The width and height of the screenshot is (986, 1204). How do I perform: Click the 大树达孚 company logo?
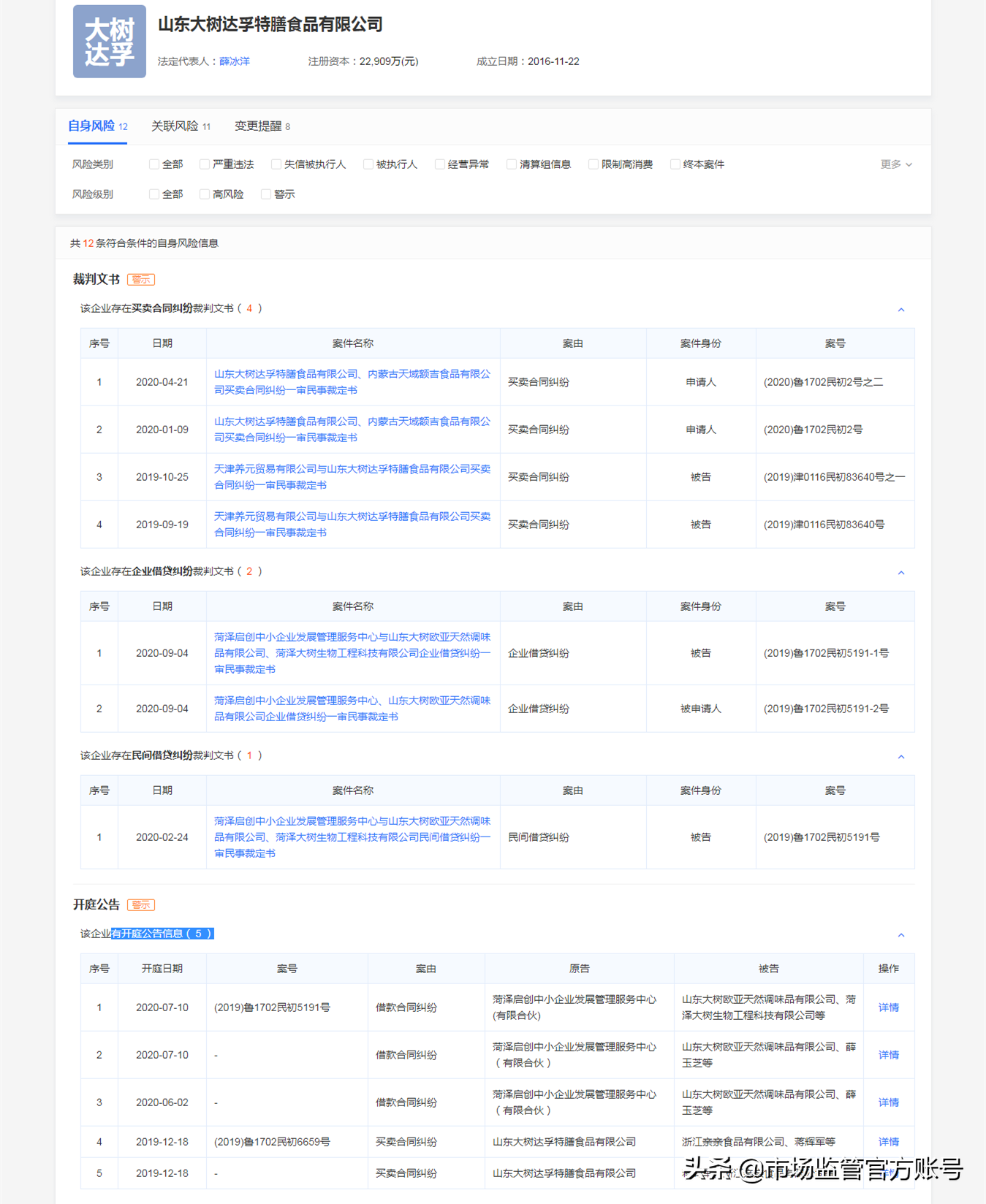coord(110,42)
